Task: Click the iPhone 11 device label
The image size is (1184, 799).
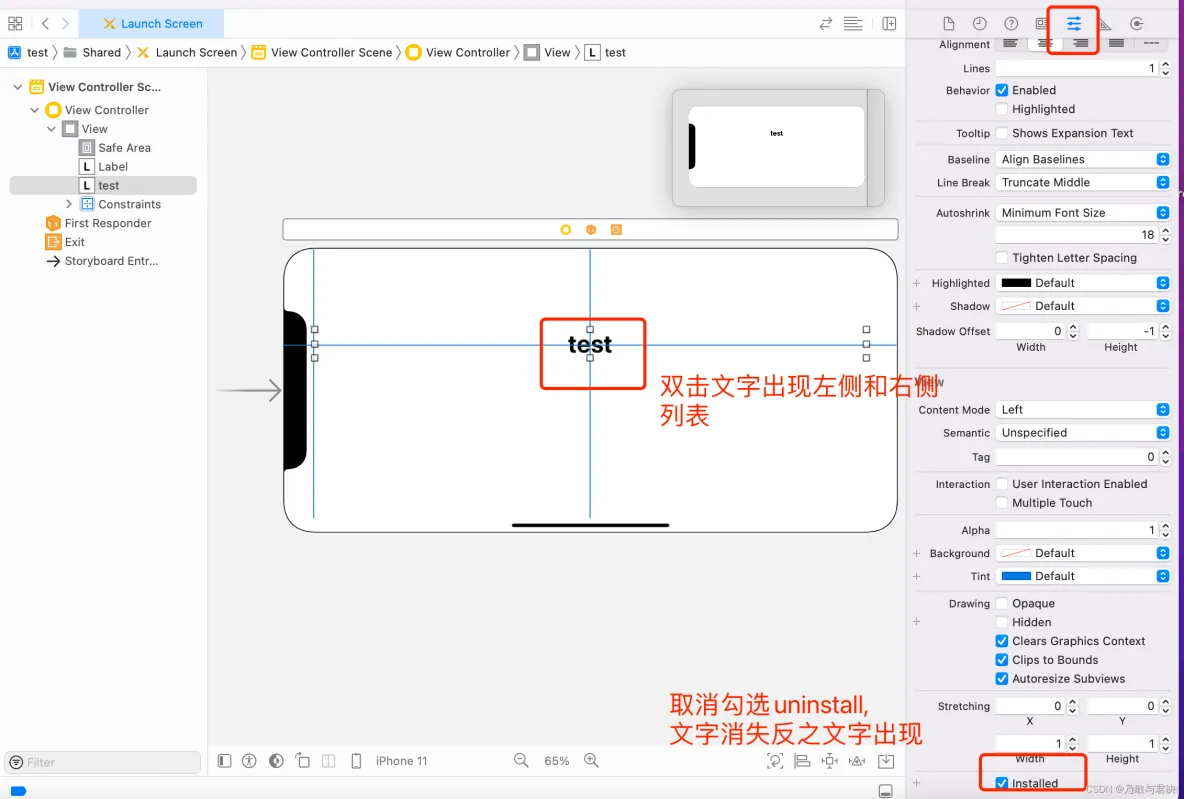Action: [x=402, y=760]
